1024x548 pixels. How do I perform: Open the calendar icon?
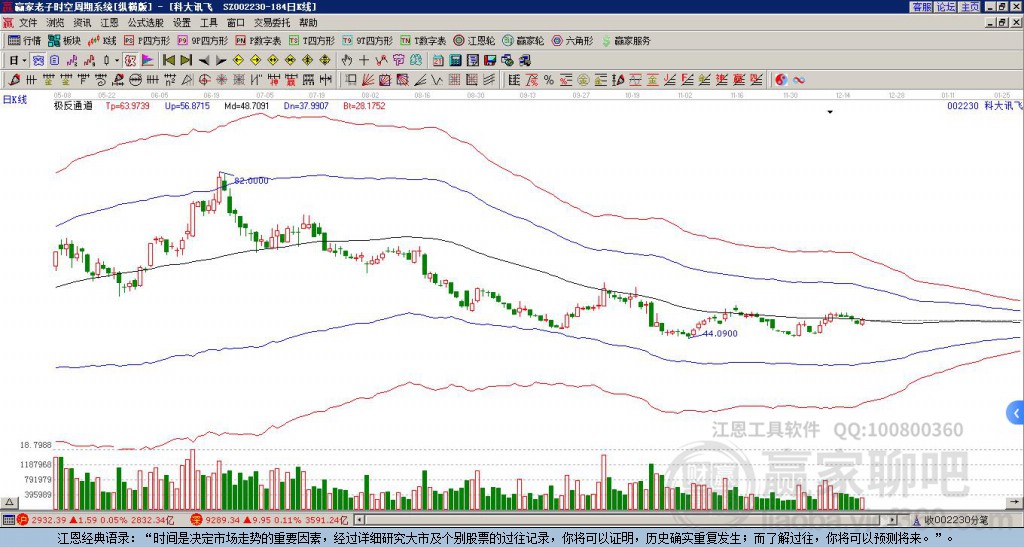point(438,61)
